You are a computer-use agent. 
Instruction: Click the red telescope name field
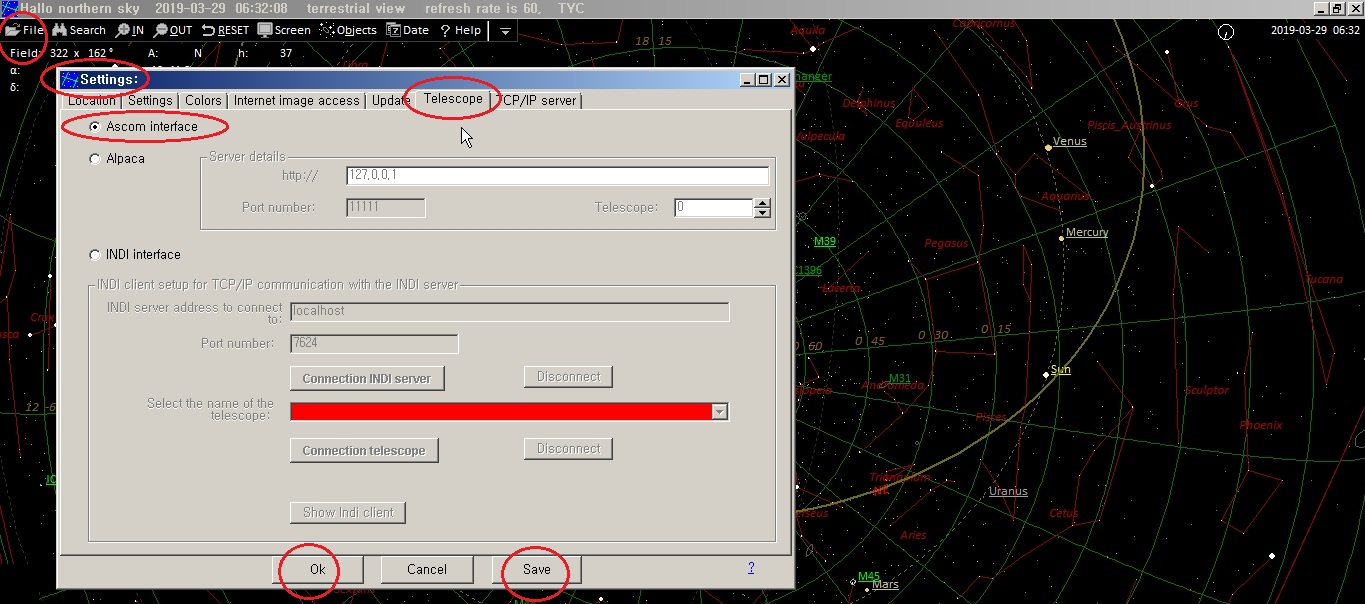(500, 412)
